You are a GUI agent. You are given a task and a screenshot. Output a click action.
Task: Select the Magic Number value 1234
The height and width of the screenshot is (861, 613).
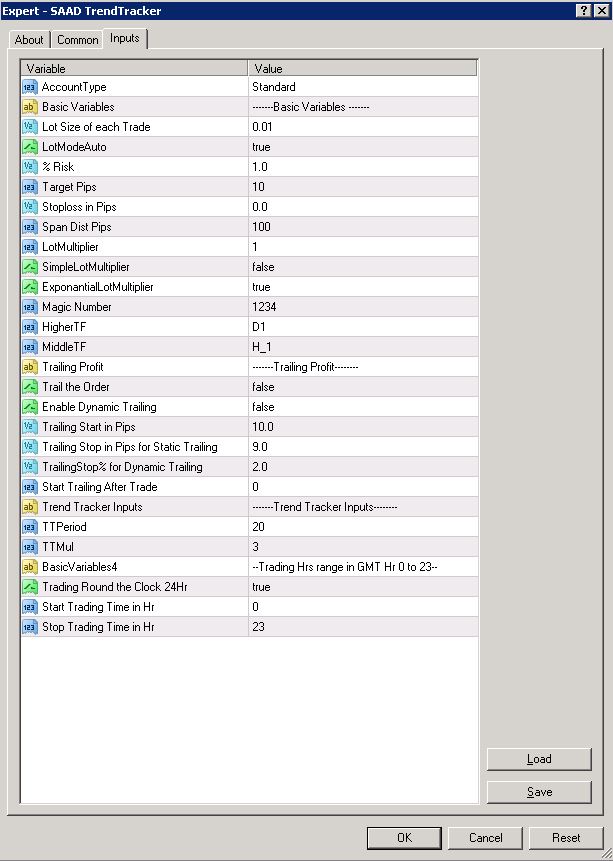point(264,307)
